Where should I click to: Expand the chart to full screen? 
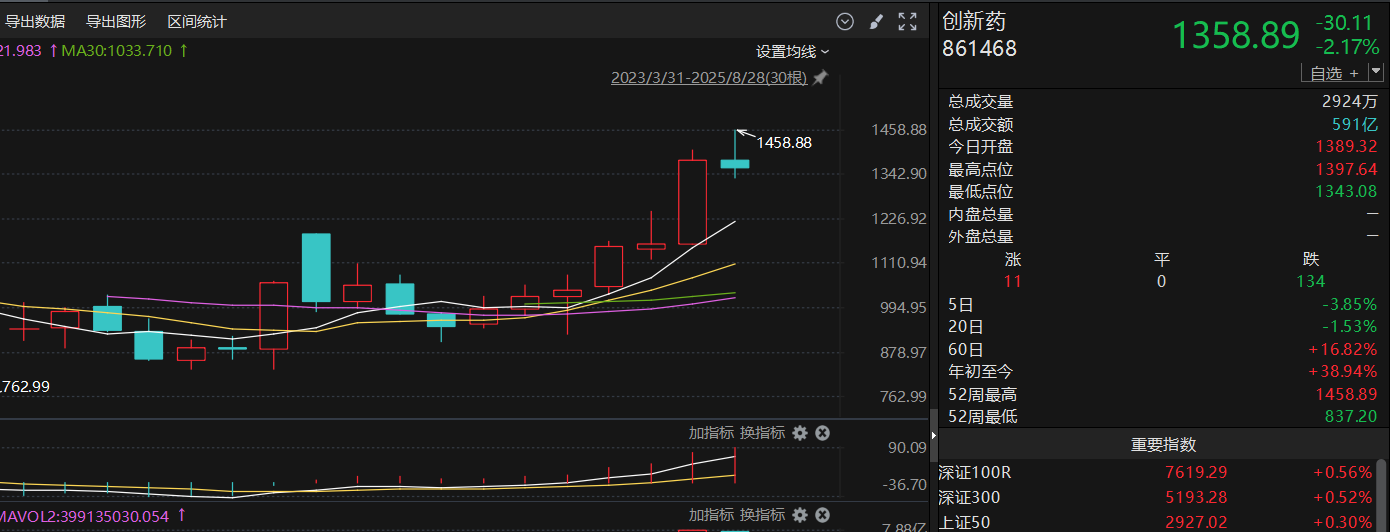[x=908, y=21]
